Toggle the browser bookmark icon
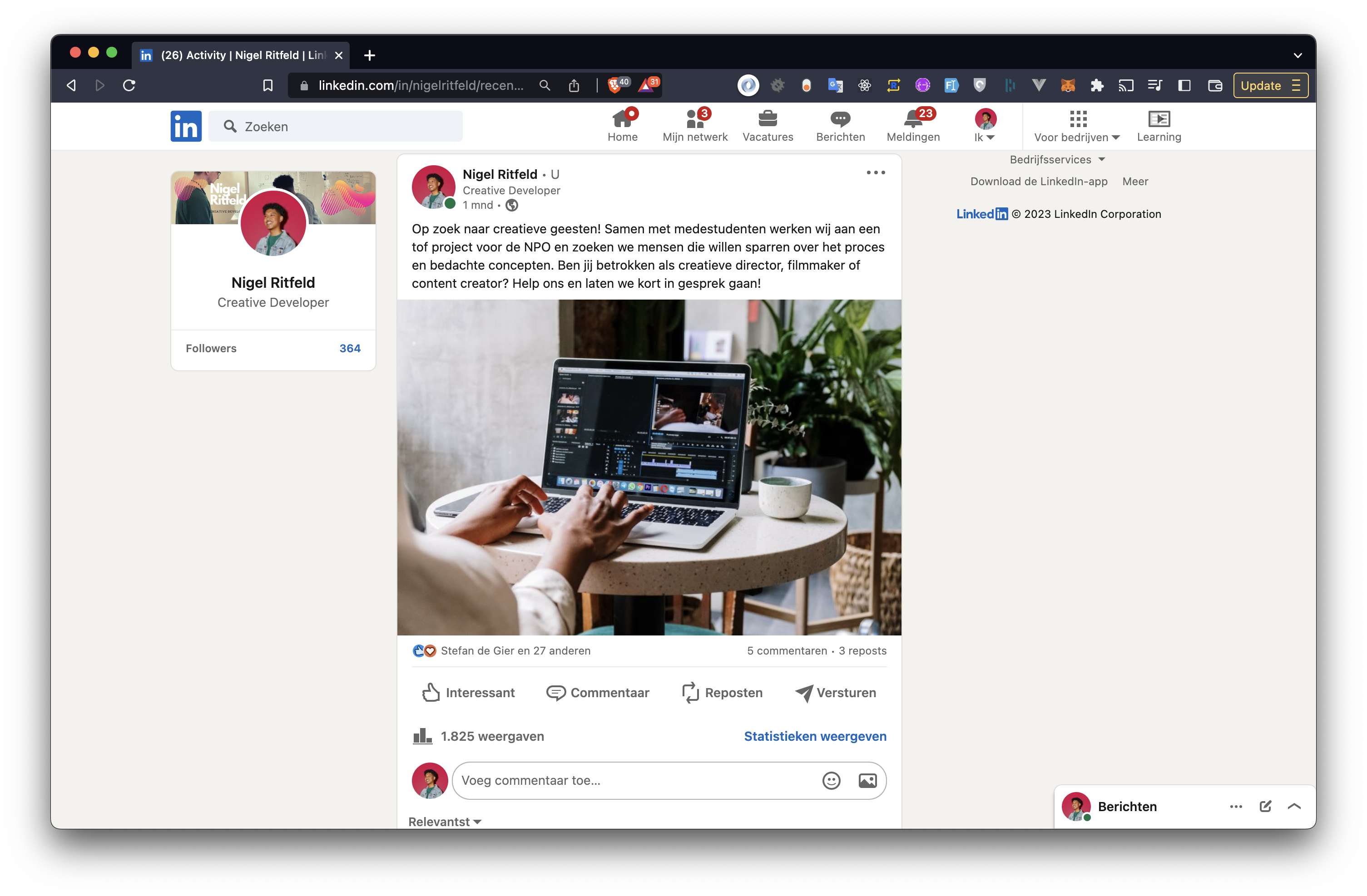This screenshot has width=1367, height=896. point(267,85)
